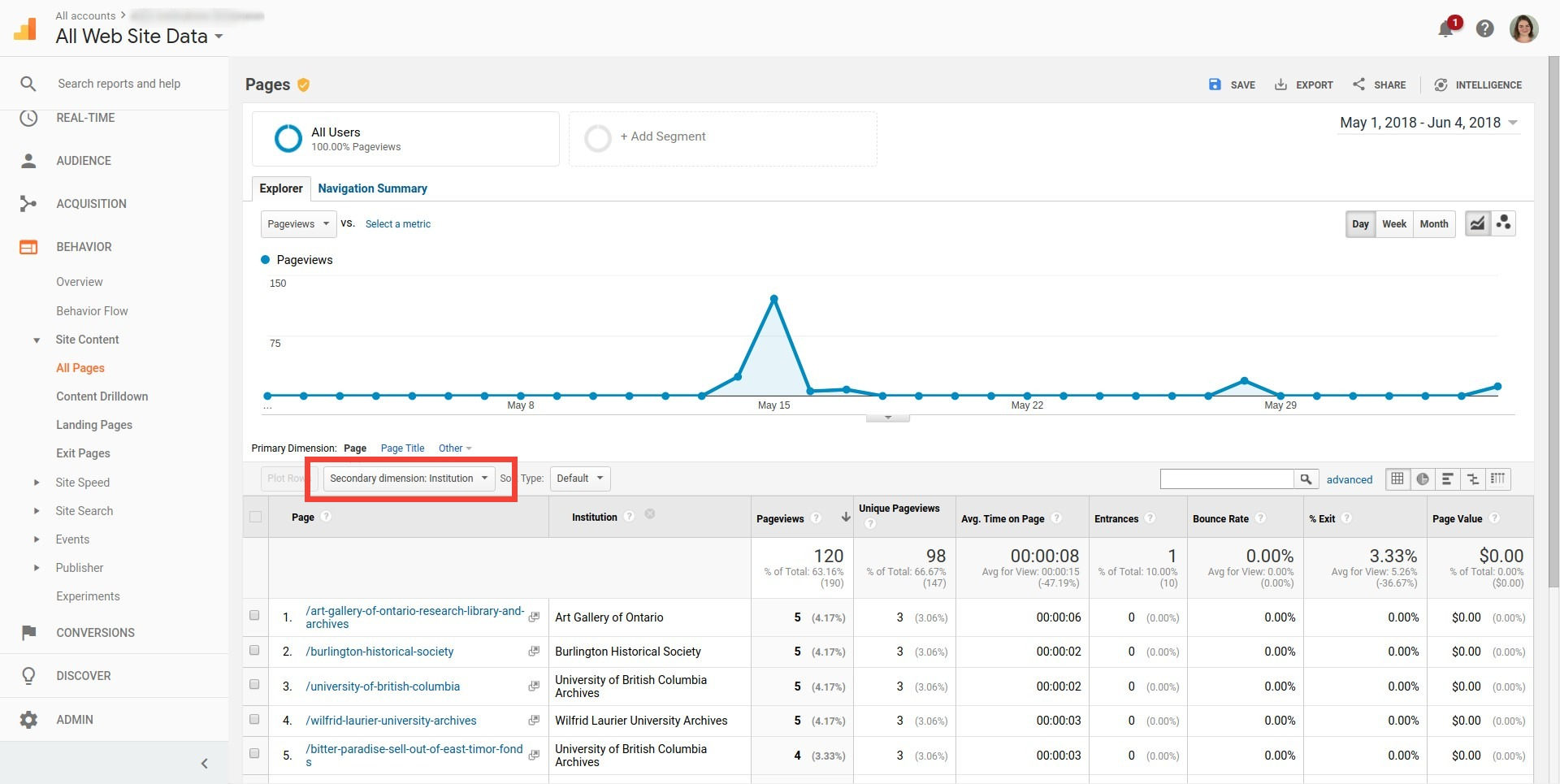
Task: Collapse the left sidebar arrow
Action: point(204,763)
